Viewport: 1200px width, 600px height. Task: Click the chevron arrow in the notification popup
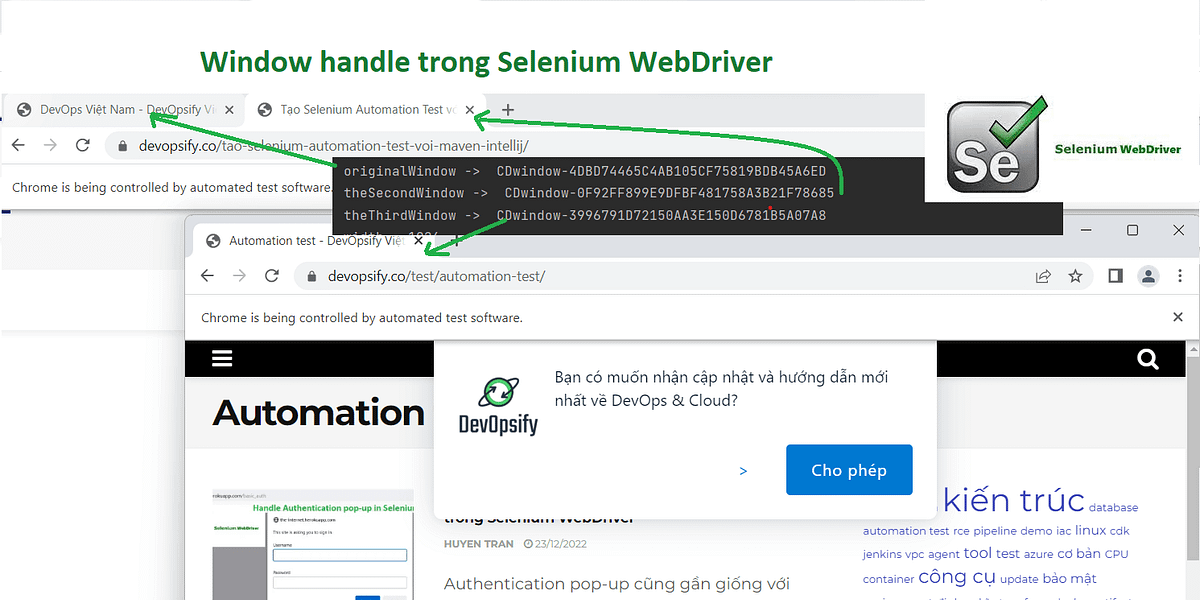[743, 470]
